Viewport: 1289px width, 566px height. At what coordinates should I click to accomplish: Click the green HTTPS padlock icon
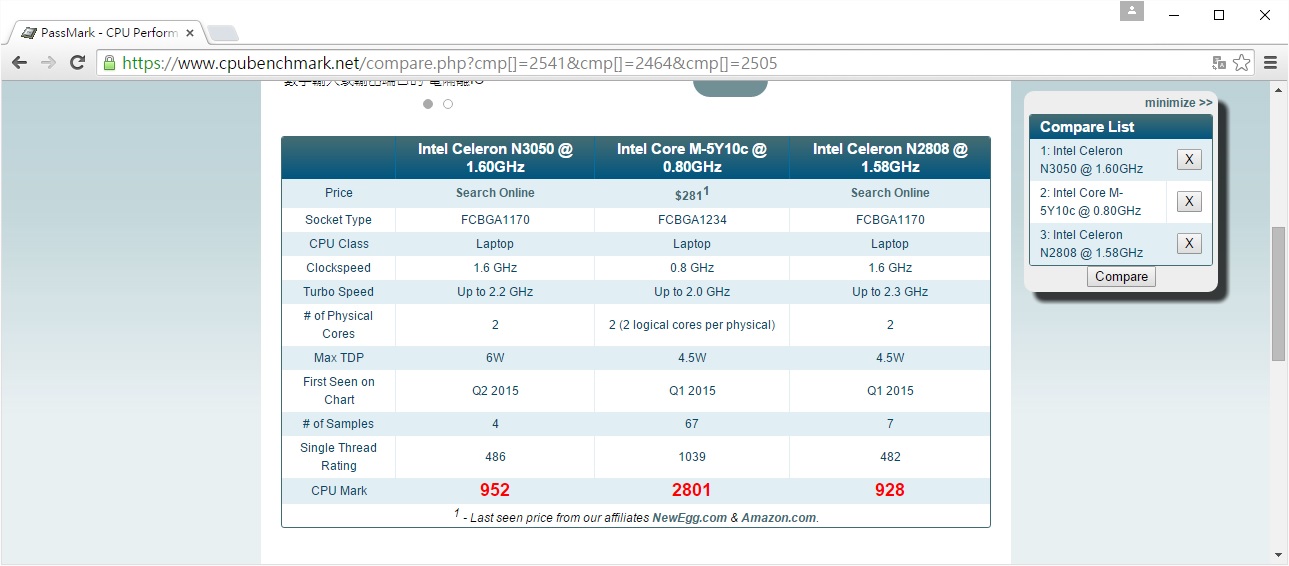point(110,63)
